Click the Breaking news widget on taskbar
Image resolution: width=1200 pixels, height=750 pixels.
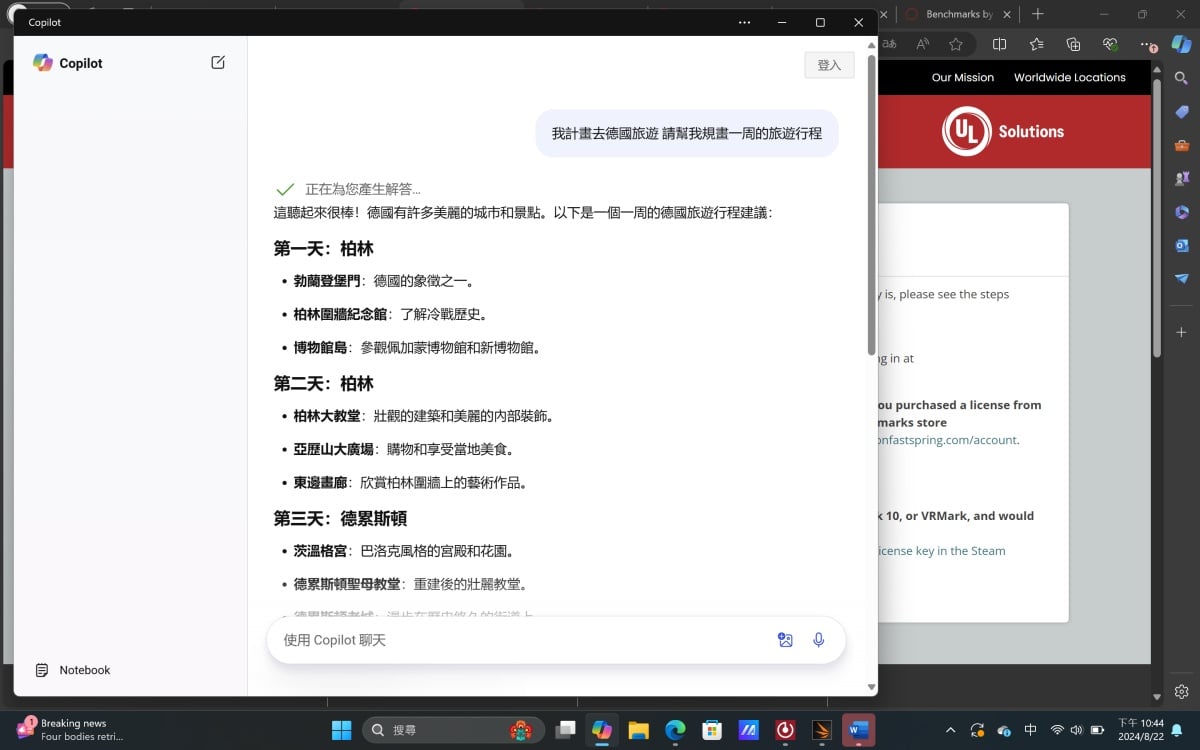[x=70, y=729]
